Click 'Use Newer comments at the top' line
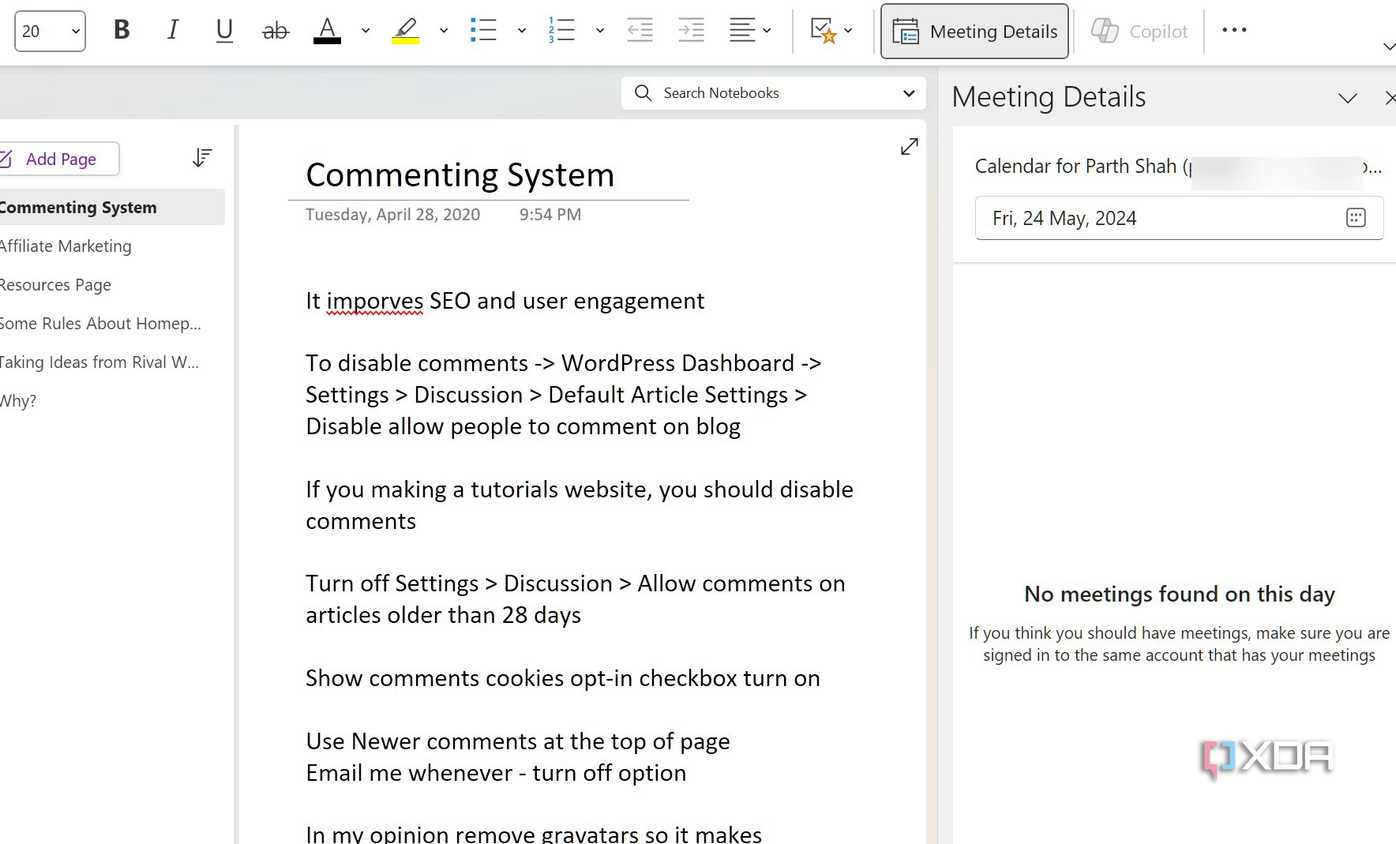The height and width of the screenshot is (844, 1396). click(x=518, y=741)
